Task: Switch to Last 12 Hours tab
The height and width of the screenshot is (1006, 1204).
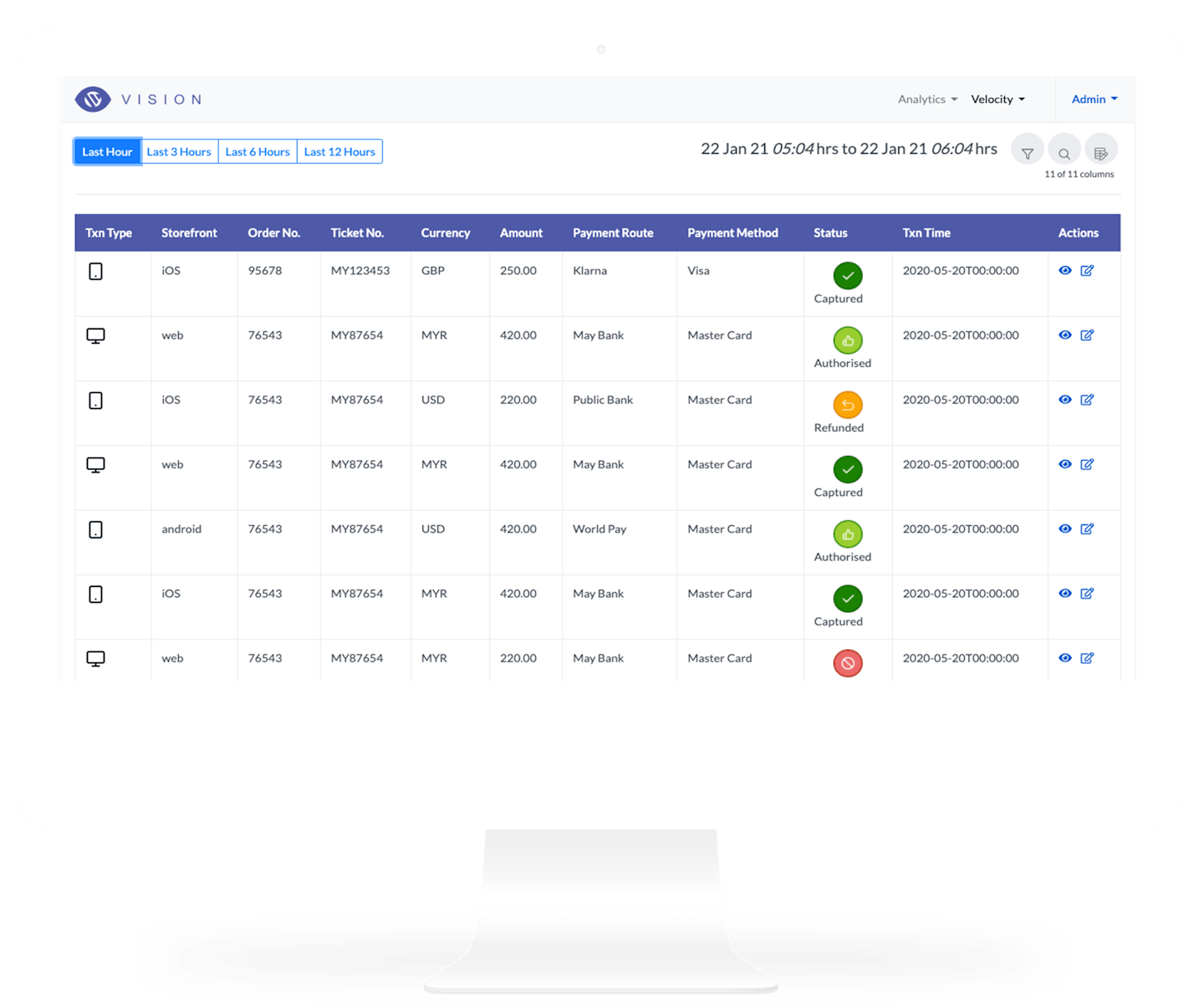Action: (339, 152)
